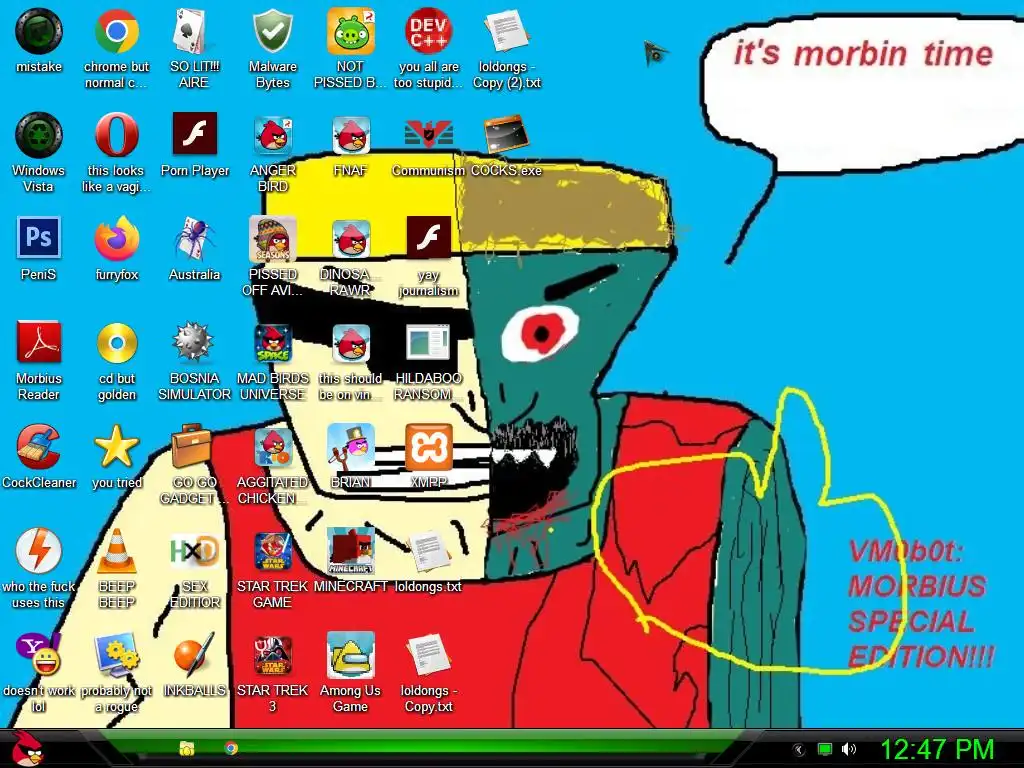Screen dimensions: 1024x768
Task: Open Chrome from the taskbar
Action: coord(231,748)
